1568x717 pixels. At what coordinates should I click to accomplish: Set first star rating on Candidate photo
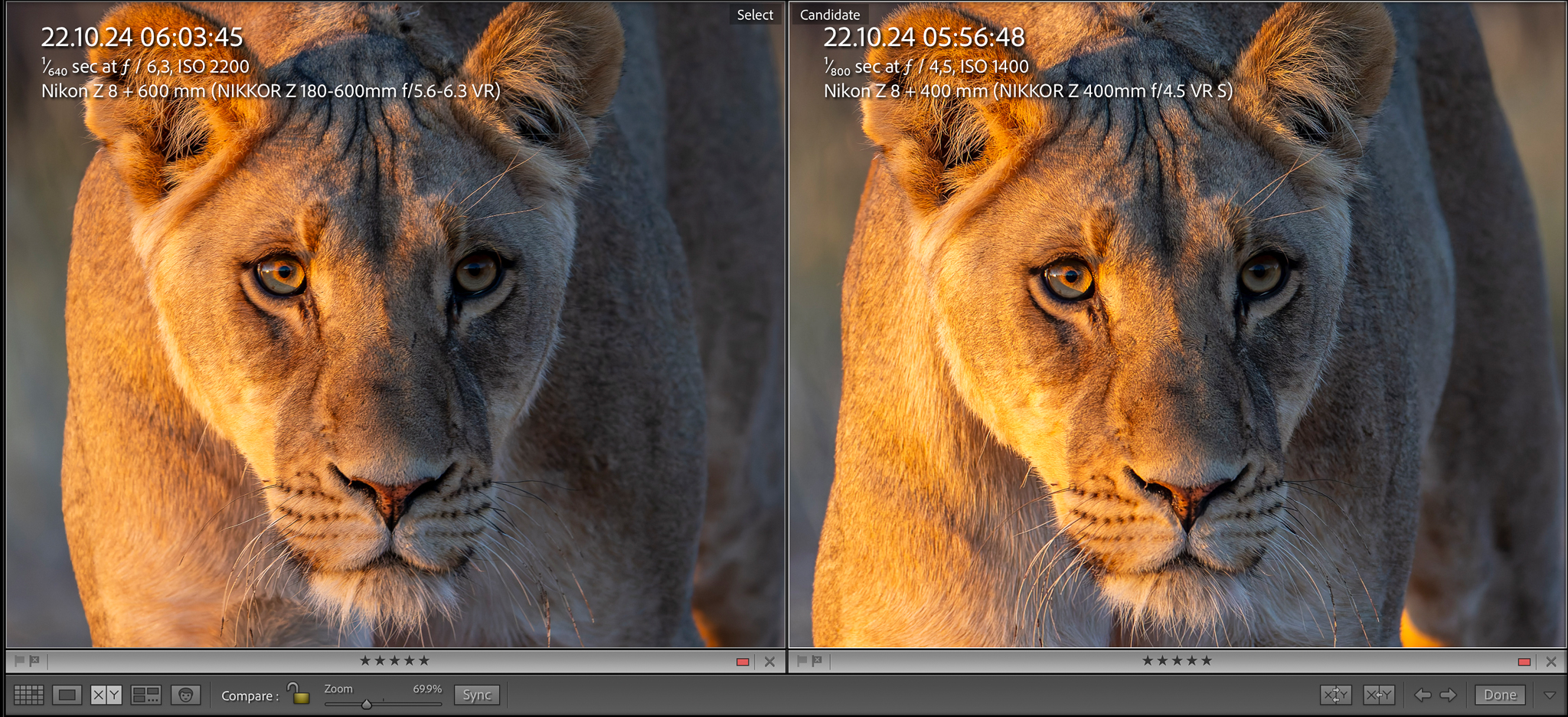pos(1148,660)
